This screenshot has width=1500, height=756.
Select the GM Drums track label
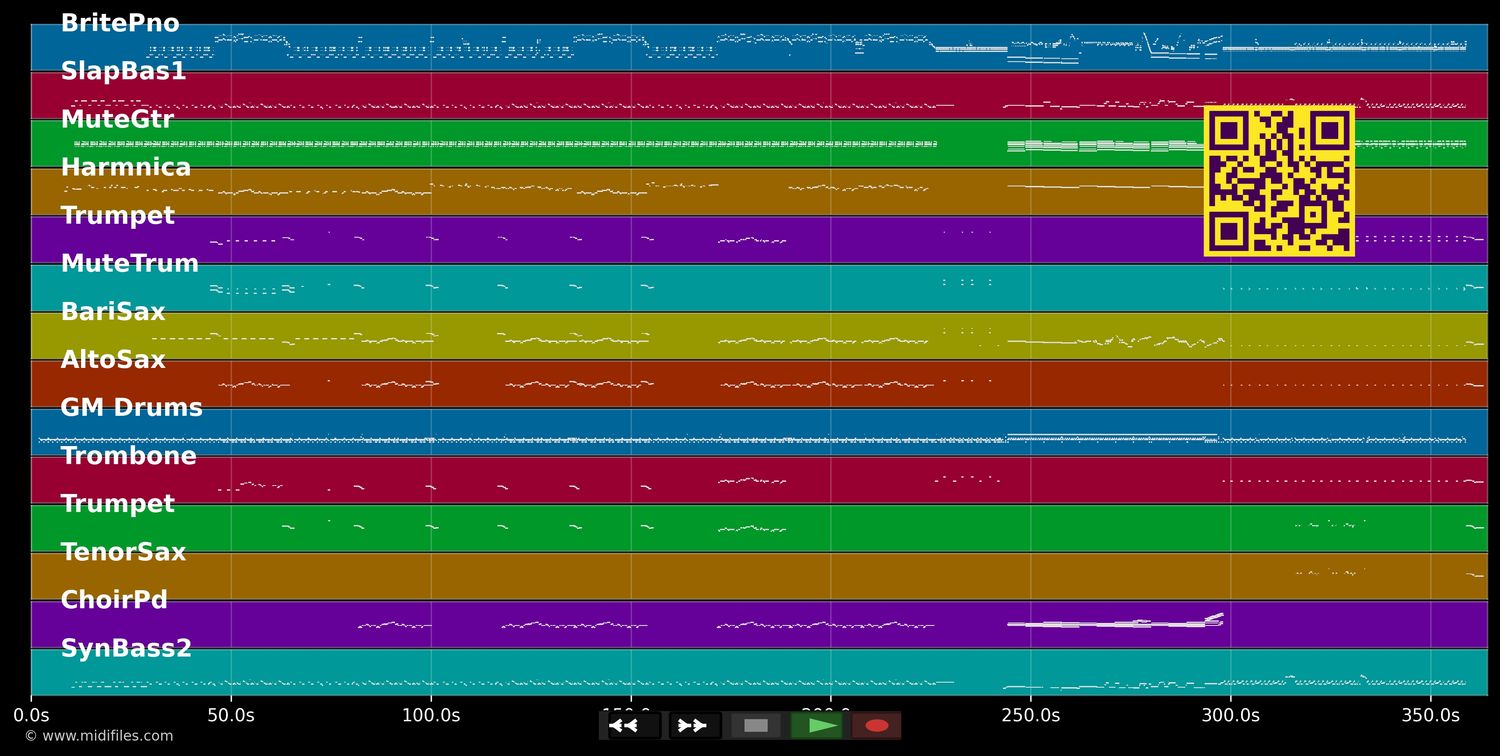[x=131, y=408]
